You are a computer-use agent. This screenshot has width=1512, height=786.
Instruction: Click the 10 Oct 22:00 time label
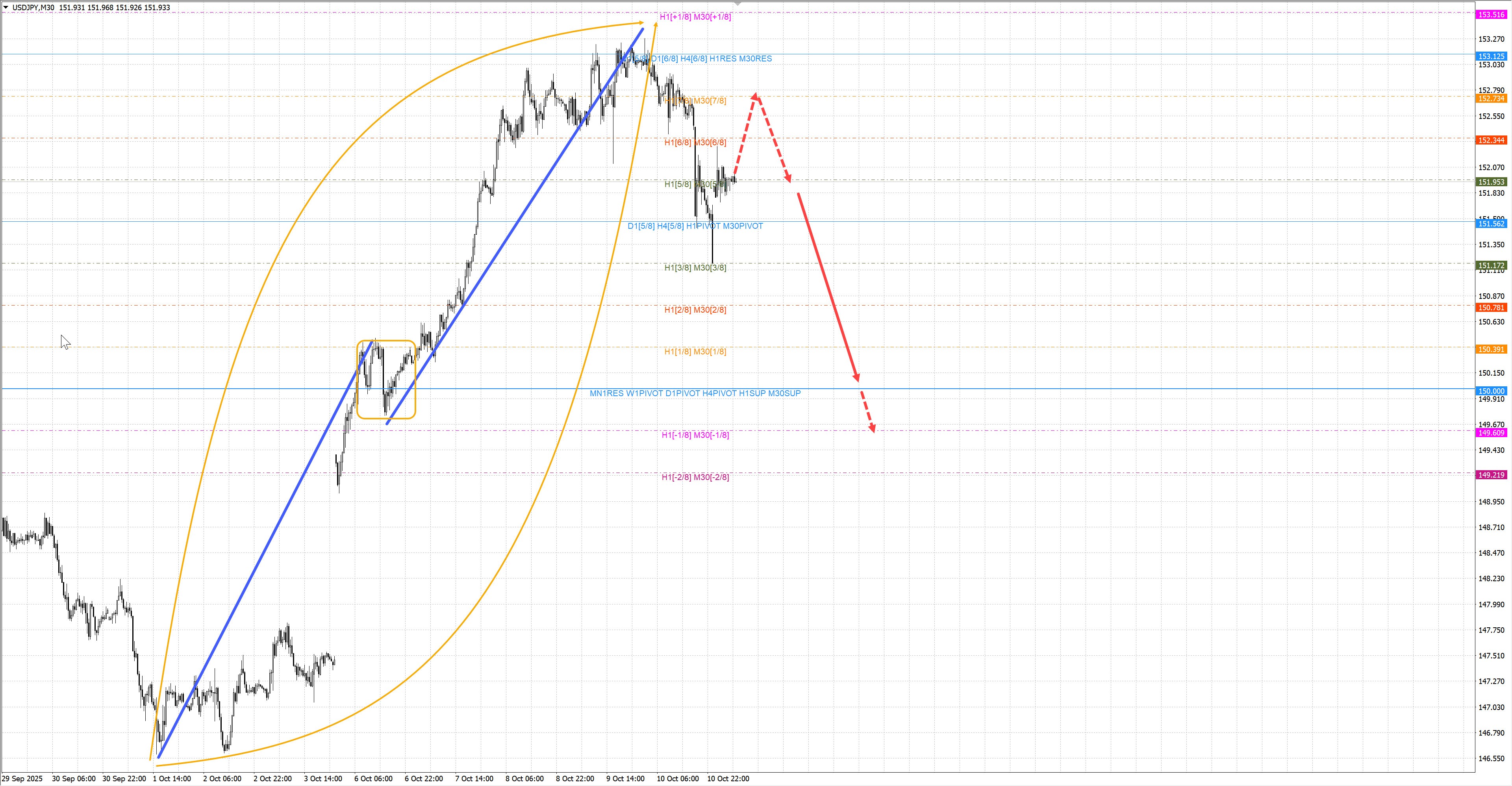click(728, 779)
